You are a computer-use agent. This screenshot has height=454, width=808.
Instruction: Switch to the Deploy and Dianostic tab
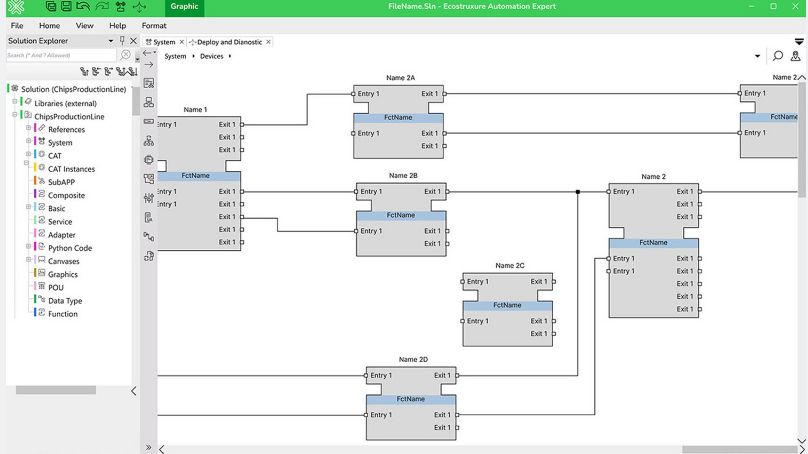[x=229, y=42]
